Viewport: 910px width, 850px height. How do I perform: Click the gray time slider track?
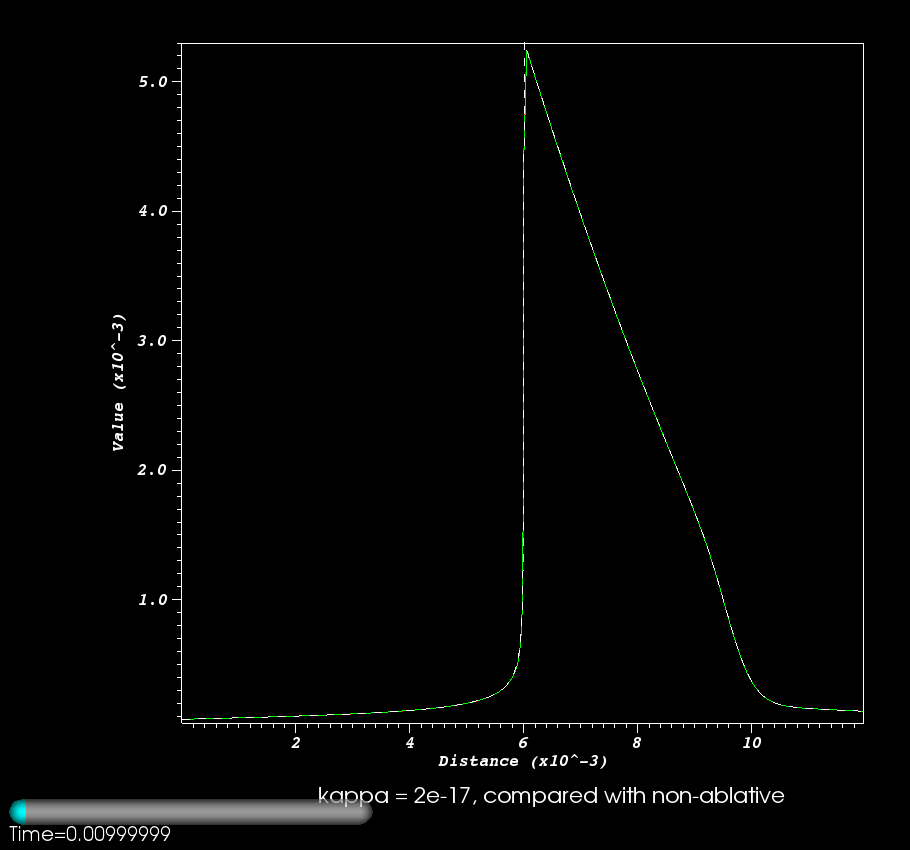pos(192,812)
